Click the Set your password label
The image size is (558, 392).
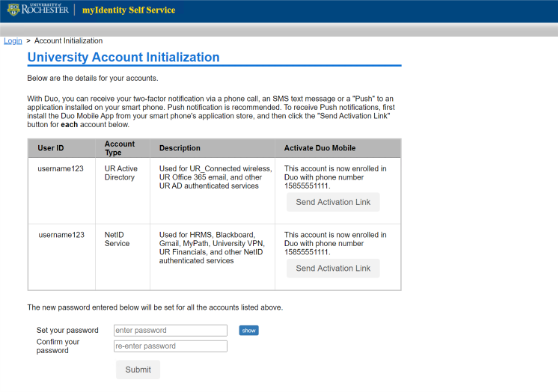point(67,330)
